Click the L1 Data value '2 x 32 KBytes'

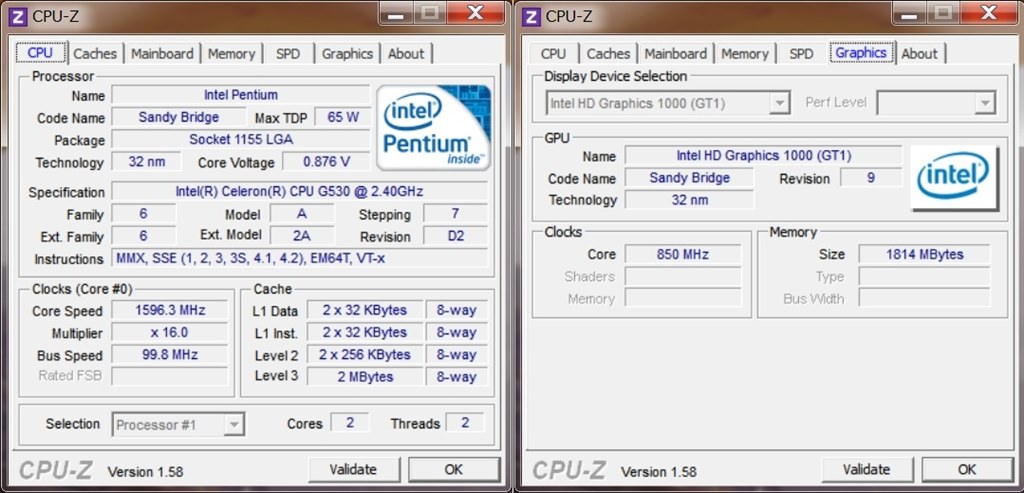click(x=364, y=310)
